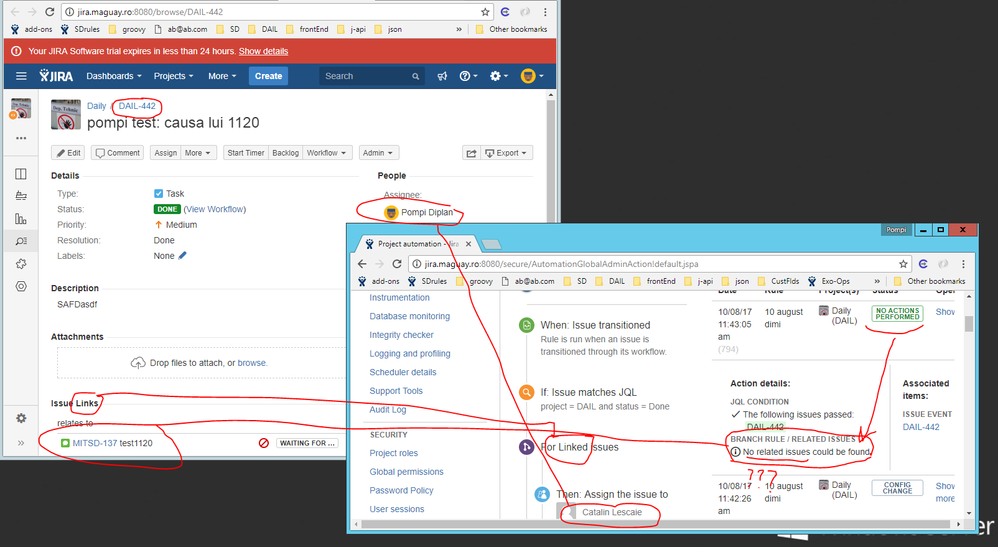Open the Dashboards dropdown menu
Viewport: 998px width, 547px height.
(114, 76)
